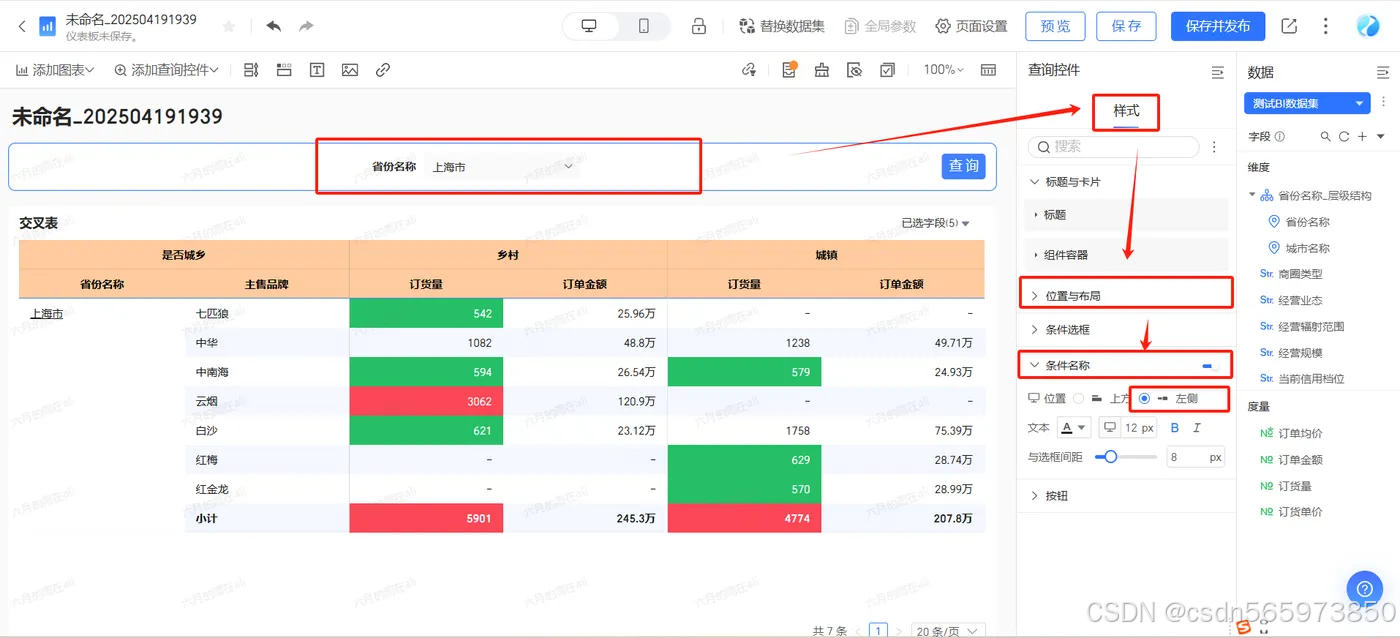Search fields with magnifier icon
Viewport: 1400px width, 638px height.
[x=1326, y=136]
